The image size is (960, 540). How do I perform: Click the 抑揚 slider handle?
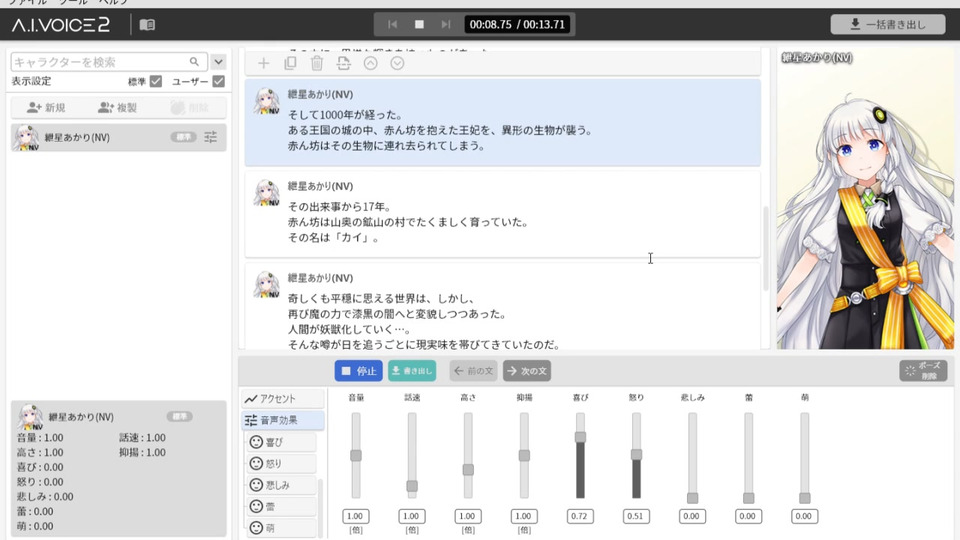(524, 456)
